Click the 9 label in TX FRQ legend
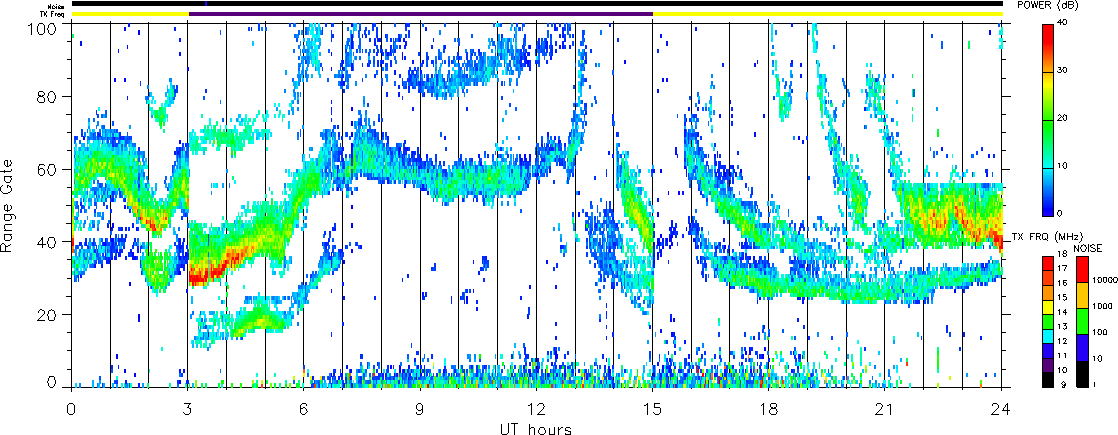 [1064, 384]
